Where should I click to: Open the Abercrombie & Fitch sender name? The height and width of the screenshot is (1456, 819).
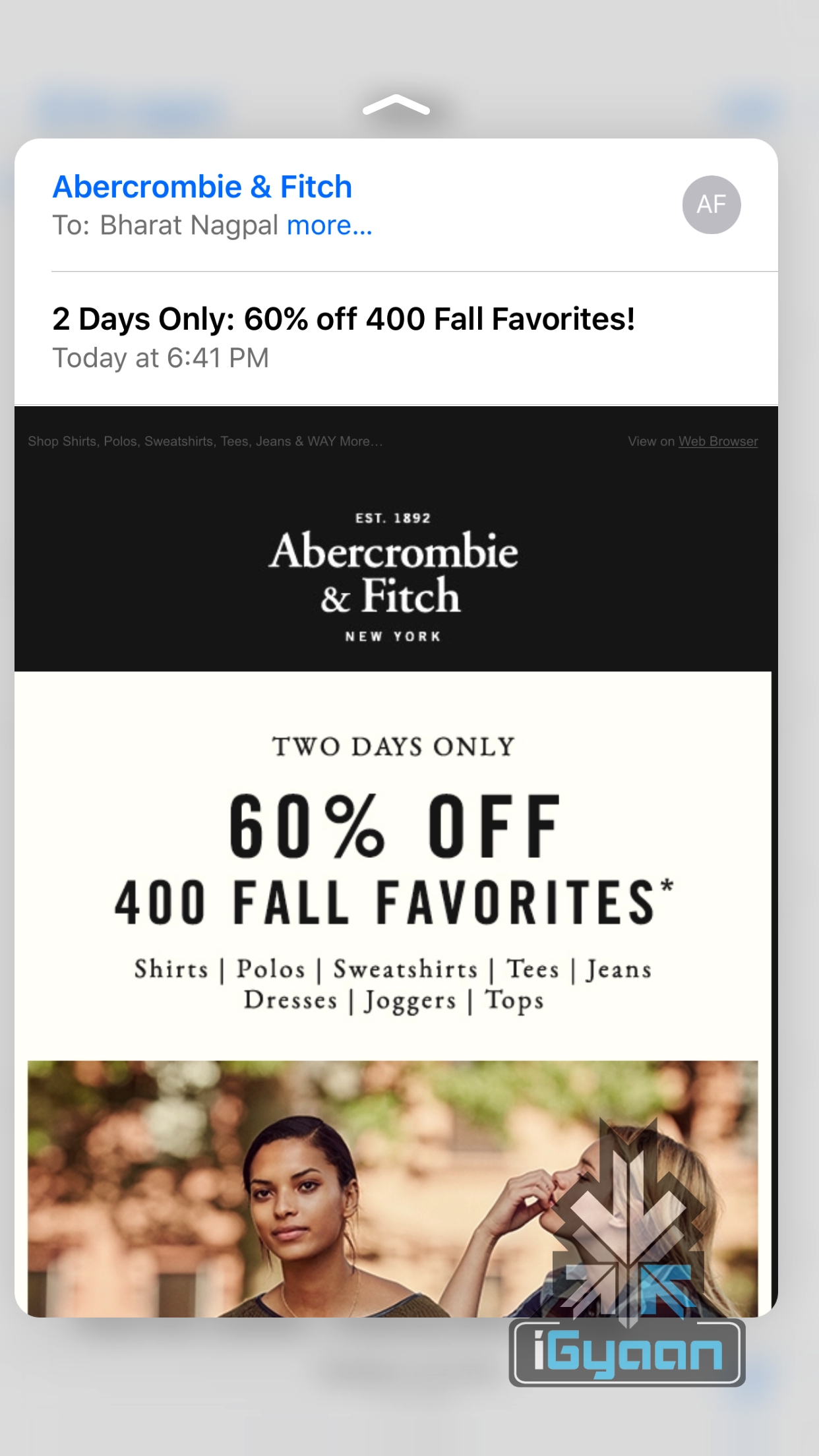click(x=202, y=187)
